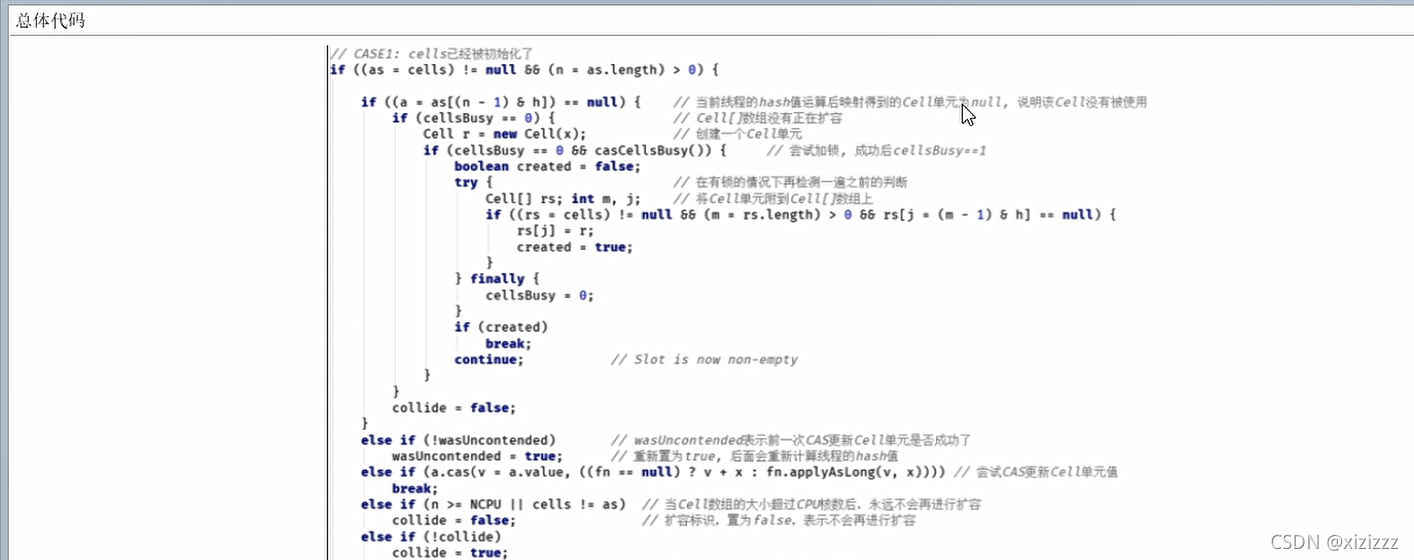Click the line "Cell[] rs; int m, j;"
The height and width of the screenshot is (560, 1414).
563,198
